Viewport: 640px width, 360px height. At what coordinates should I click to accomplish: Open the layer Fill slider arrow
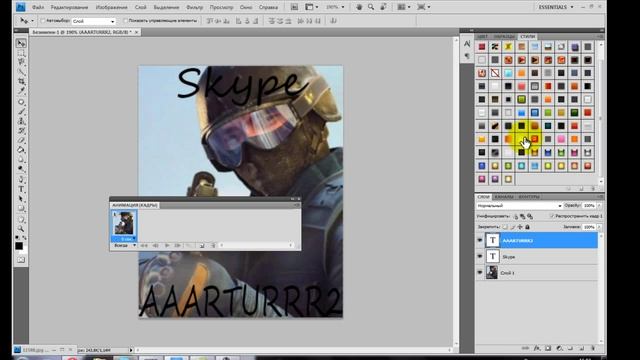(x=599, y=227)
